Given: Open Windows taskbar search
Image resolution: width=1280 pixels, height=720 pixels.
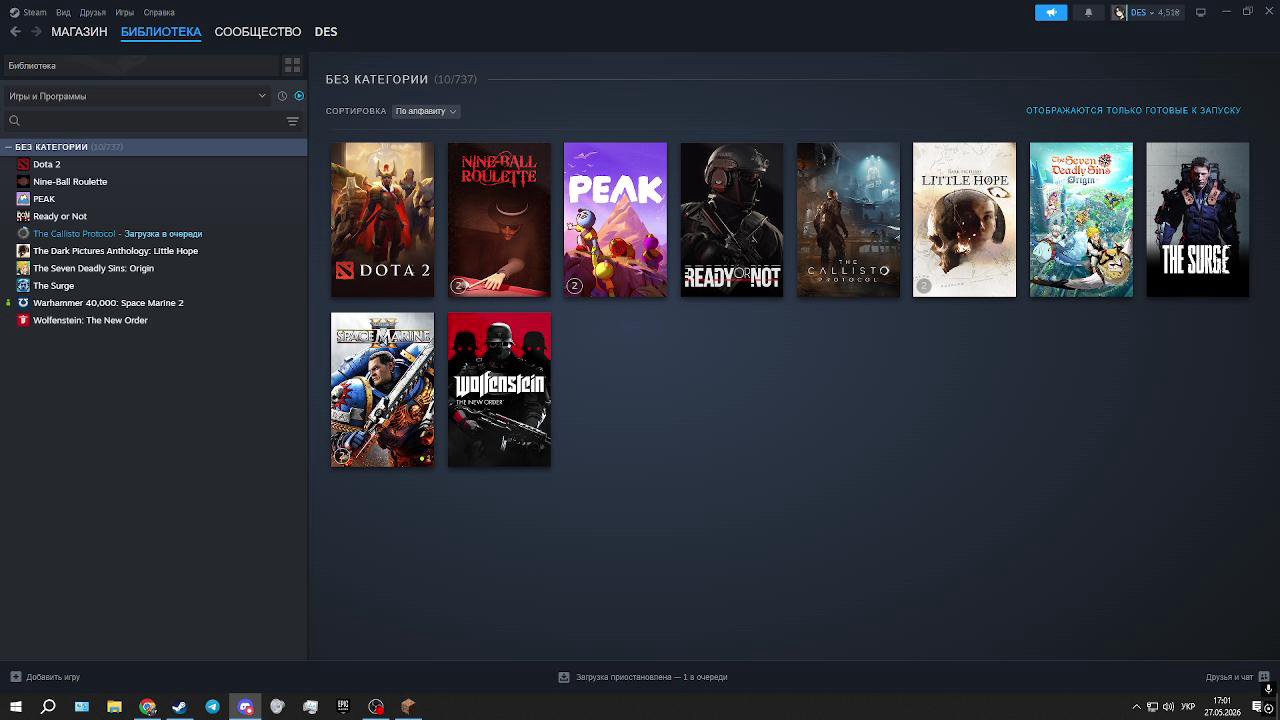Looking at the screenshot, I should [x=48, y=707].
